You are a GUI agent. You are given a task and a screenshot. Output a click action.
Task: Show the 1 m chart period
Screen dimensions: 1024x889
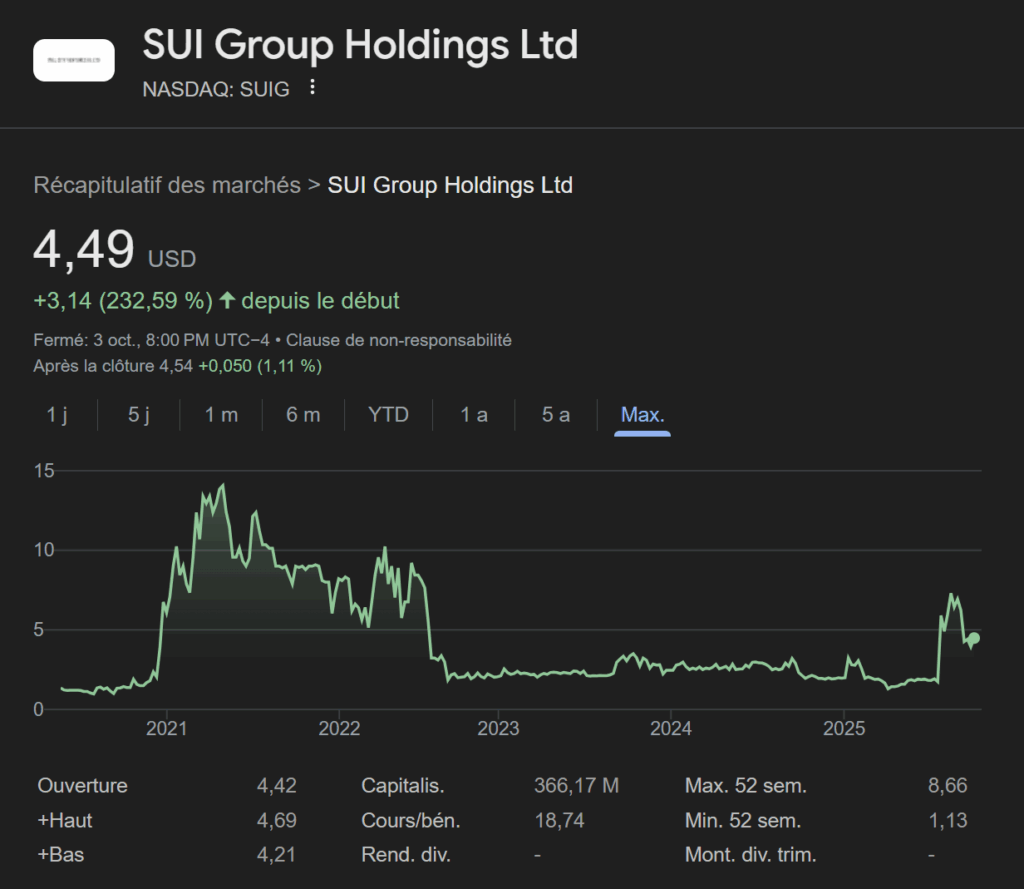click(221, 414)
